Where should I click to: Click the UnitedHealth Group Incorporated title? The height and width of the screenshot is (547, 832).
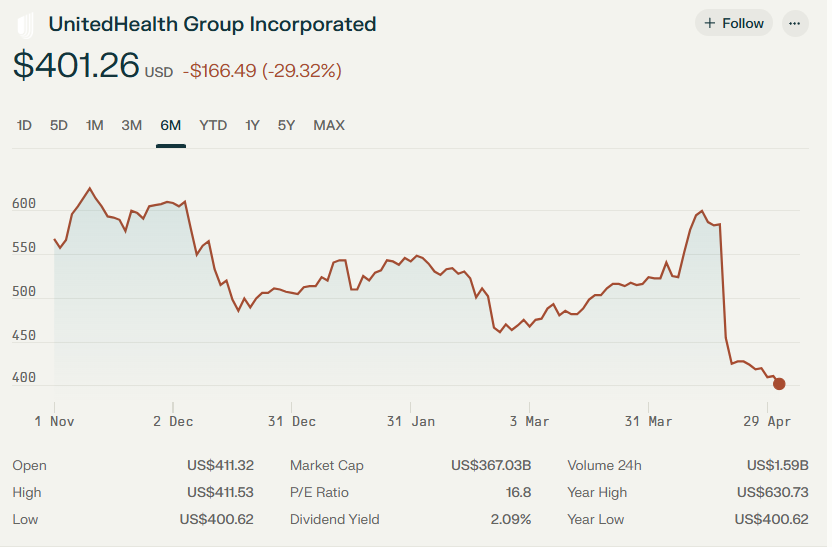[x=212, y=24]
